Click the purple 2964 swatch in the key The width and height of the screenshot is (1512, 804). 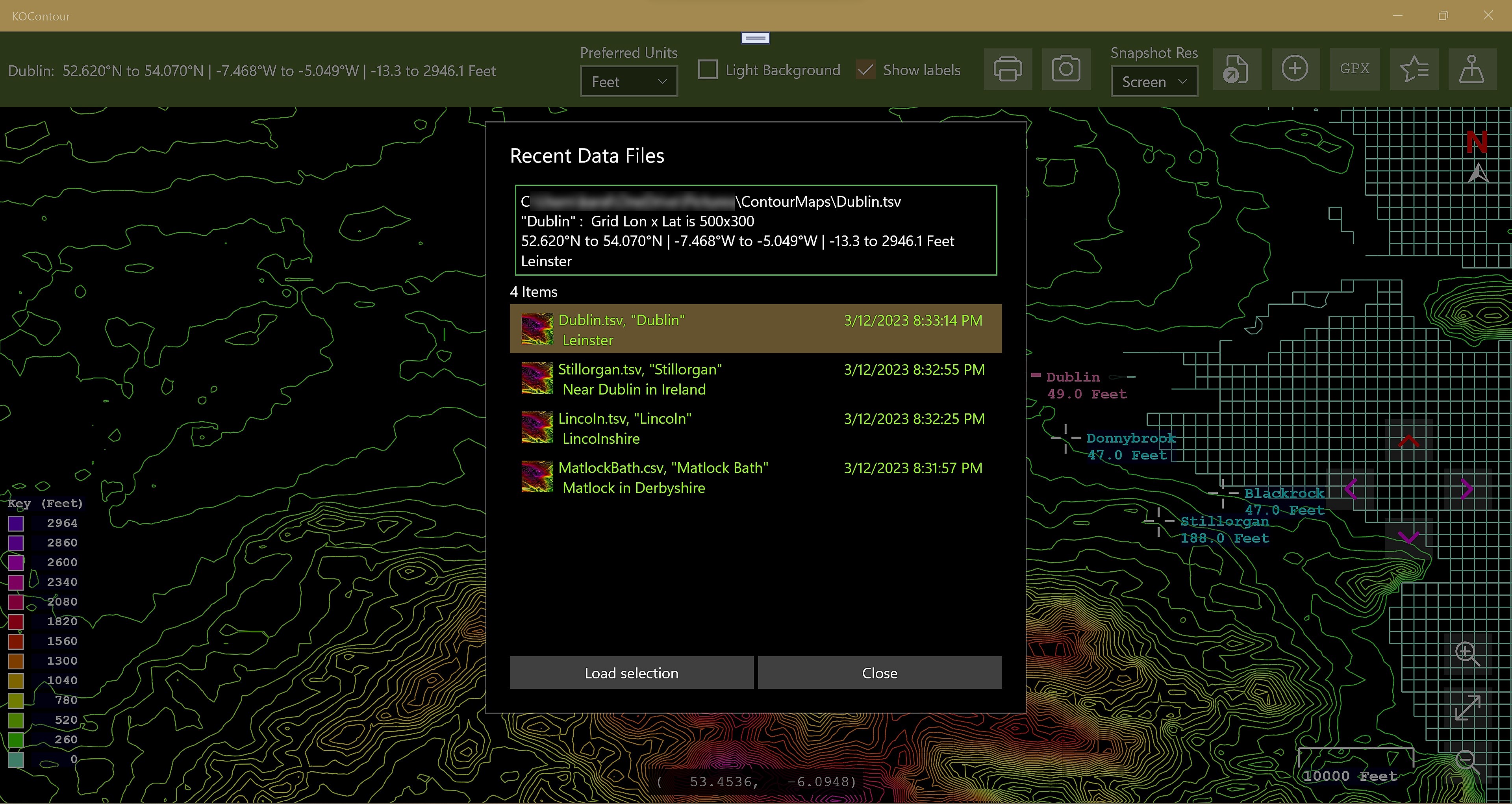16,523
